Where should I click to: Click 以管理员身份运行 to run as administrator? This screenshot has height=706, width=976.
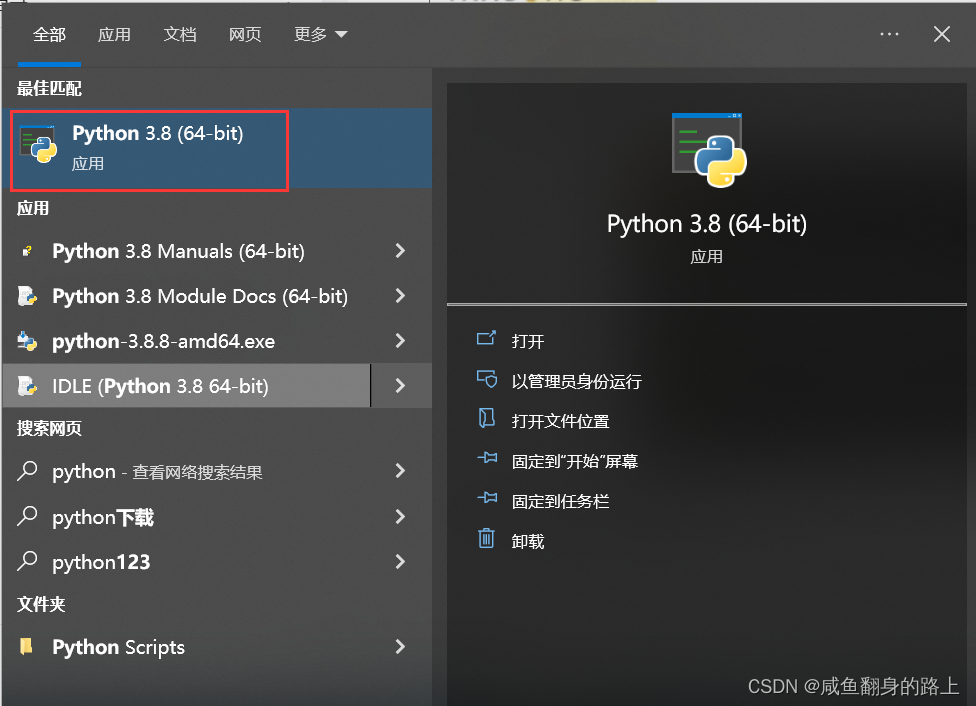[577, 380]
